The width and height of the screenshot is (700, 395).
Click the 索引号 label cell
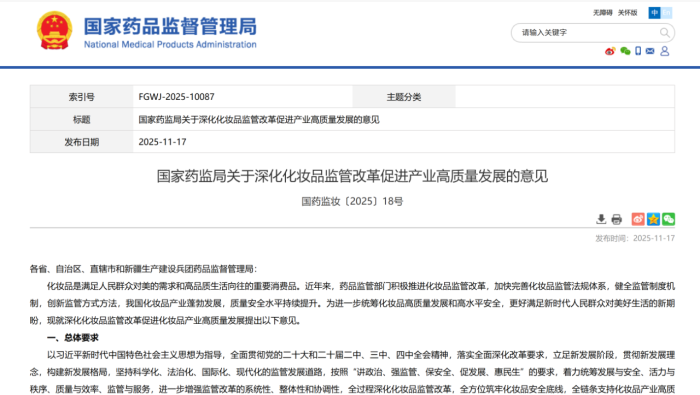click(82, 97)
